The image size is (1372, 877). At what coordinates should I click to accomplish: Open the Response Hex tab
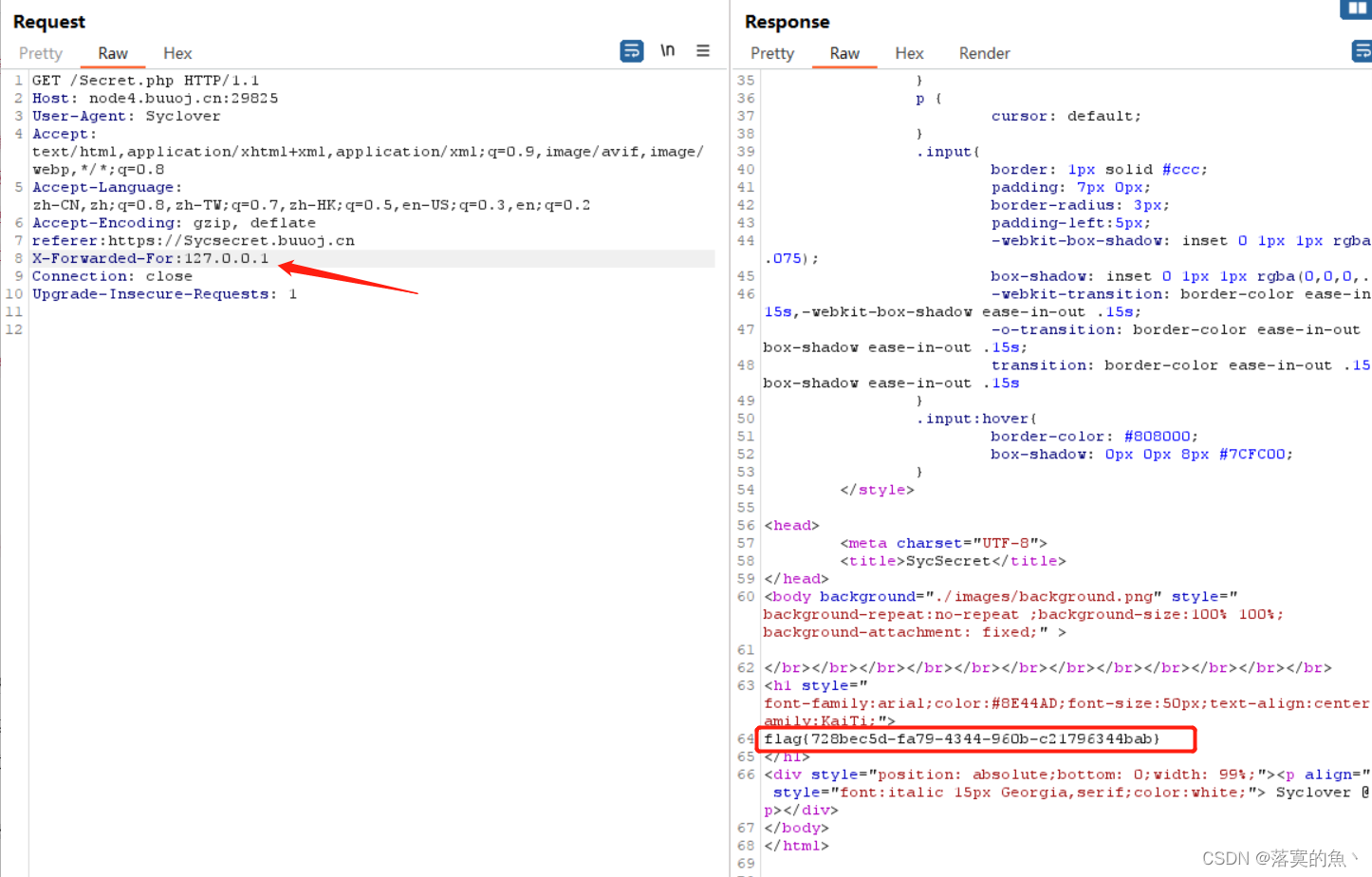909,53
